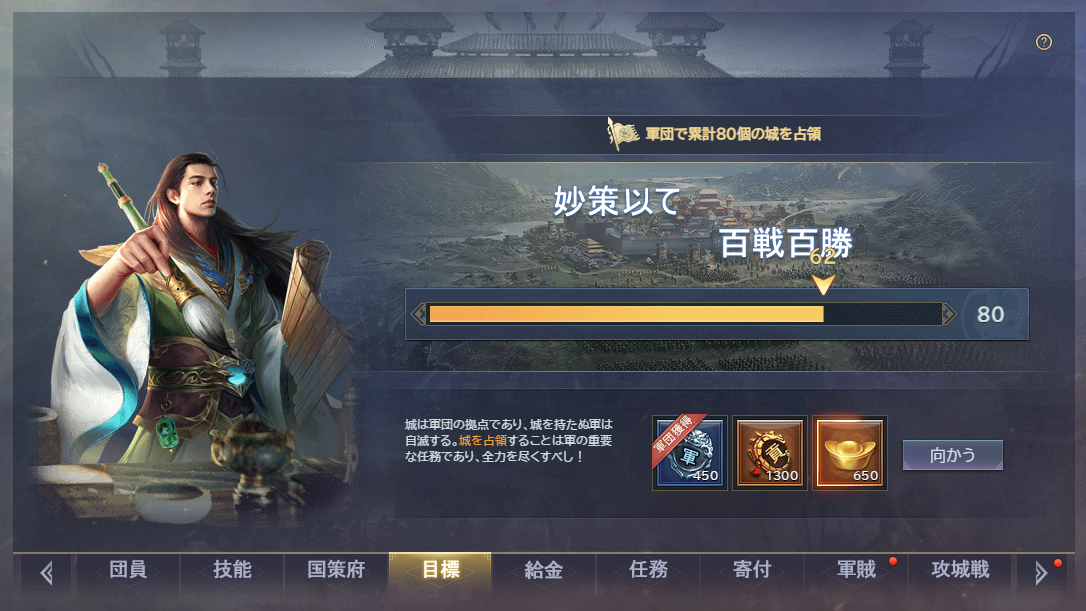Open the help question mark icon
The image size is (1086, 611).
pyautogui.click(x=1043, y=42)
